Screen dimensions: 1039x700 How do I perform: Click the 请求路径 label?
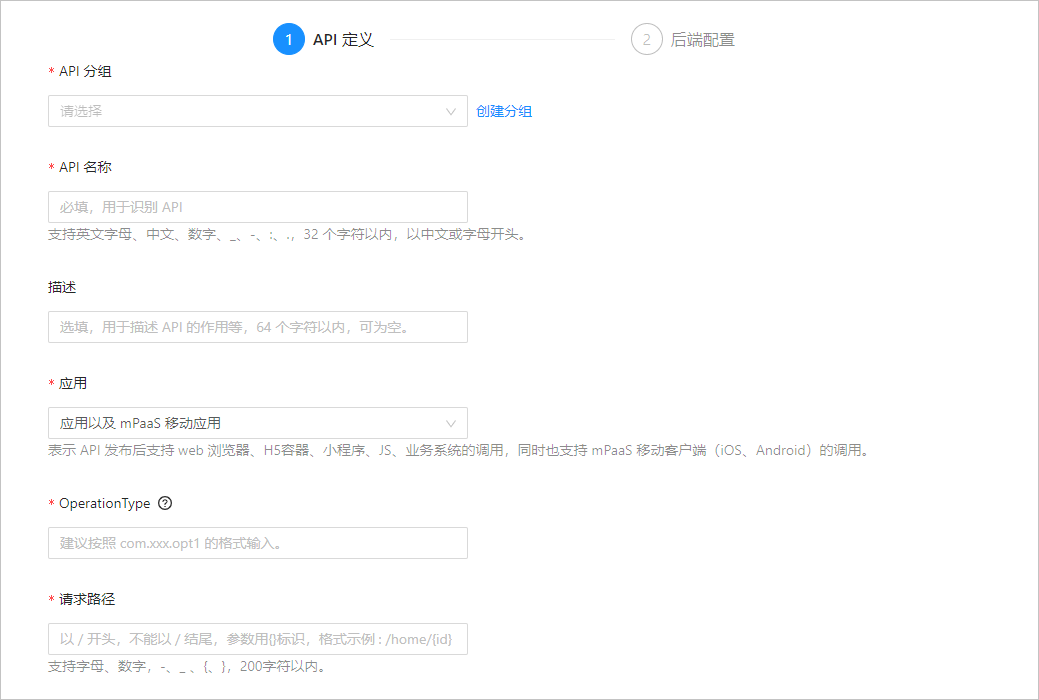[87, 599]
